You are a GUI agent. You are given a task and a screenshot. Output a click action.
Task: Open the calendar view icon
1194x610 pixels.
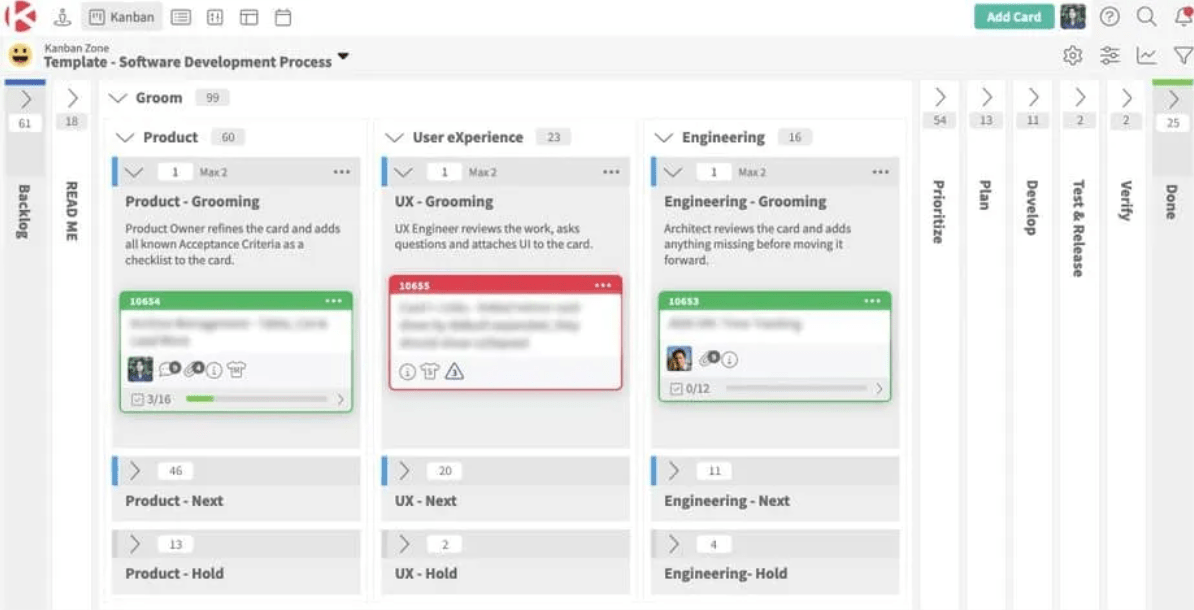tap(283, 17)
